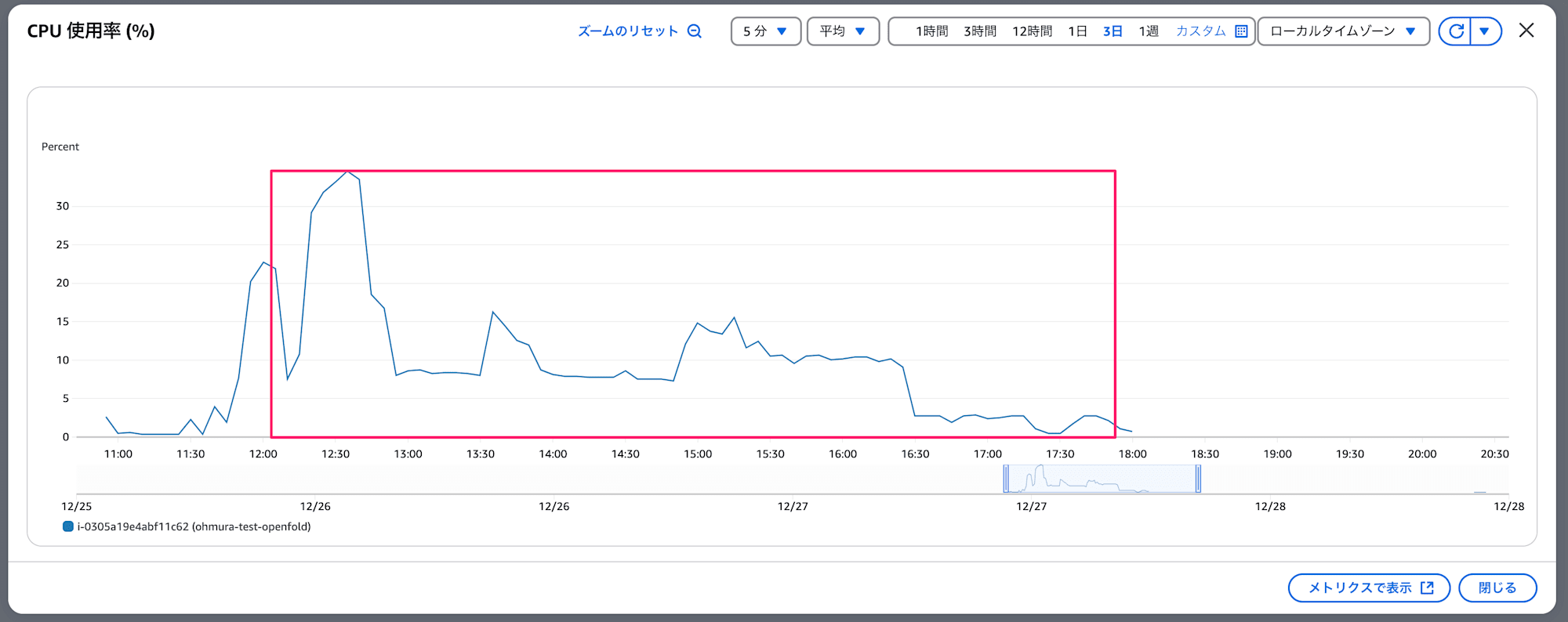Select the 1週 time range
The width and height of the screenshot is (1568, 622).
(1149, 31)
